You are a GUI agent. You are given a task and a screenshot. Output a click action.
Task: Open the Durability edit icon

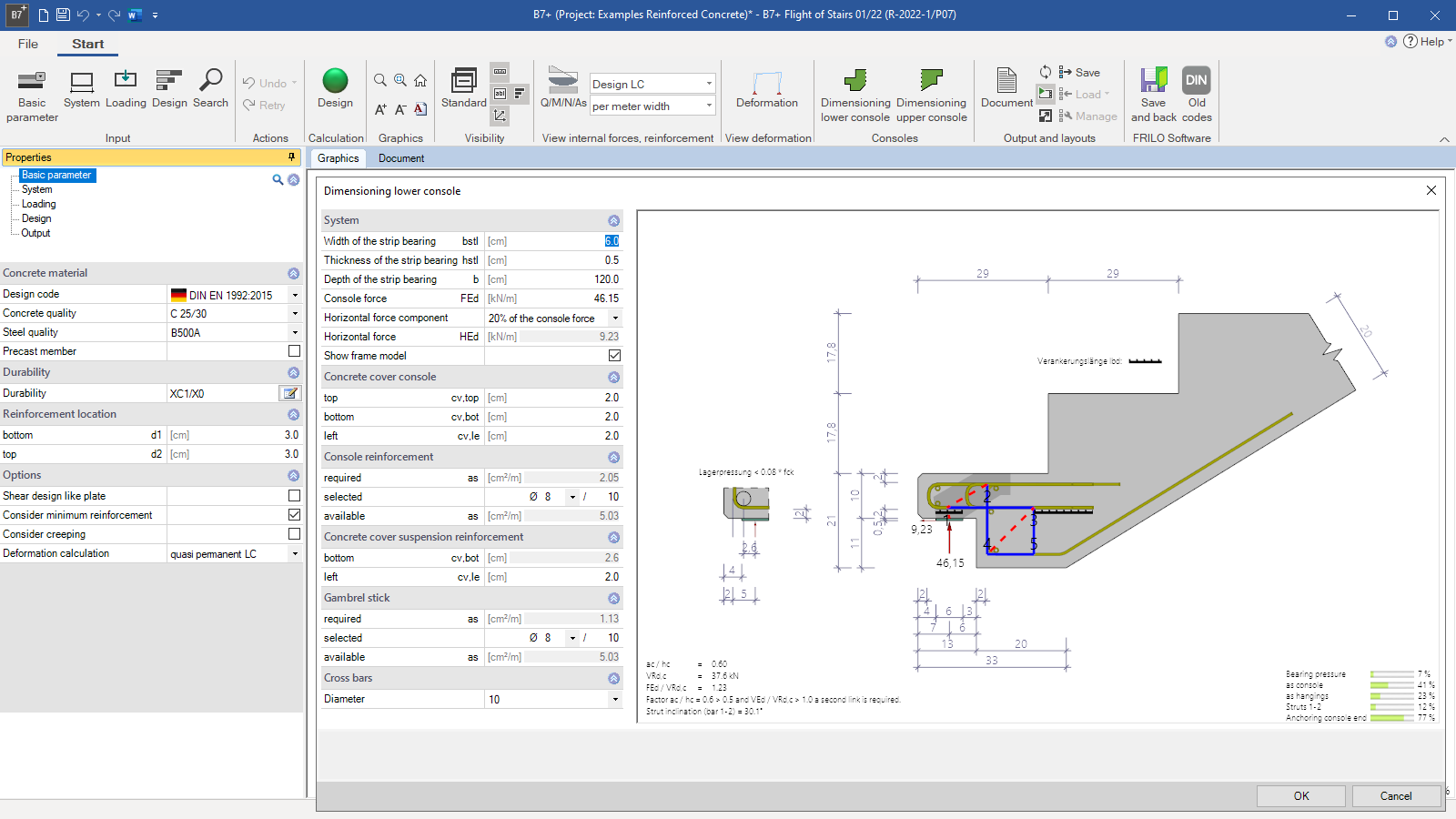click(290, 393)
